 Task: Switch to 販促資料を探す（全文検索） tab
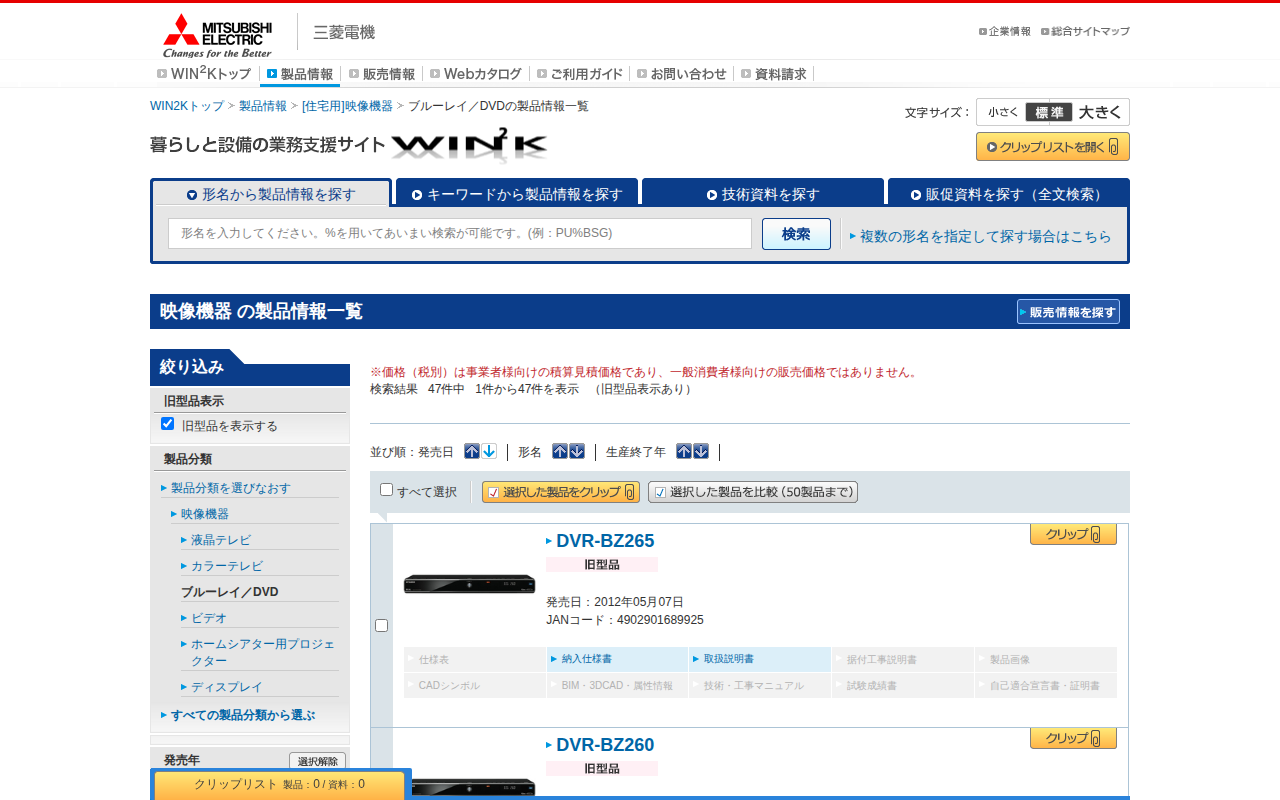tap(1009, 193)
